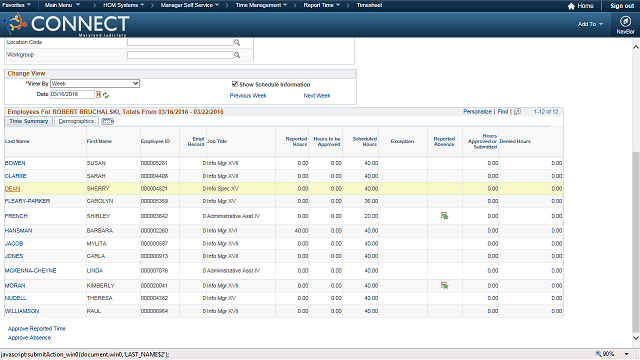Screen dimensions: 640x360
Task: Toggle Show Schedule Information checkbox
Action: (x=235, y=84)
